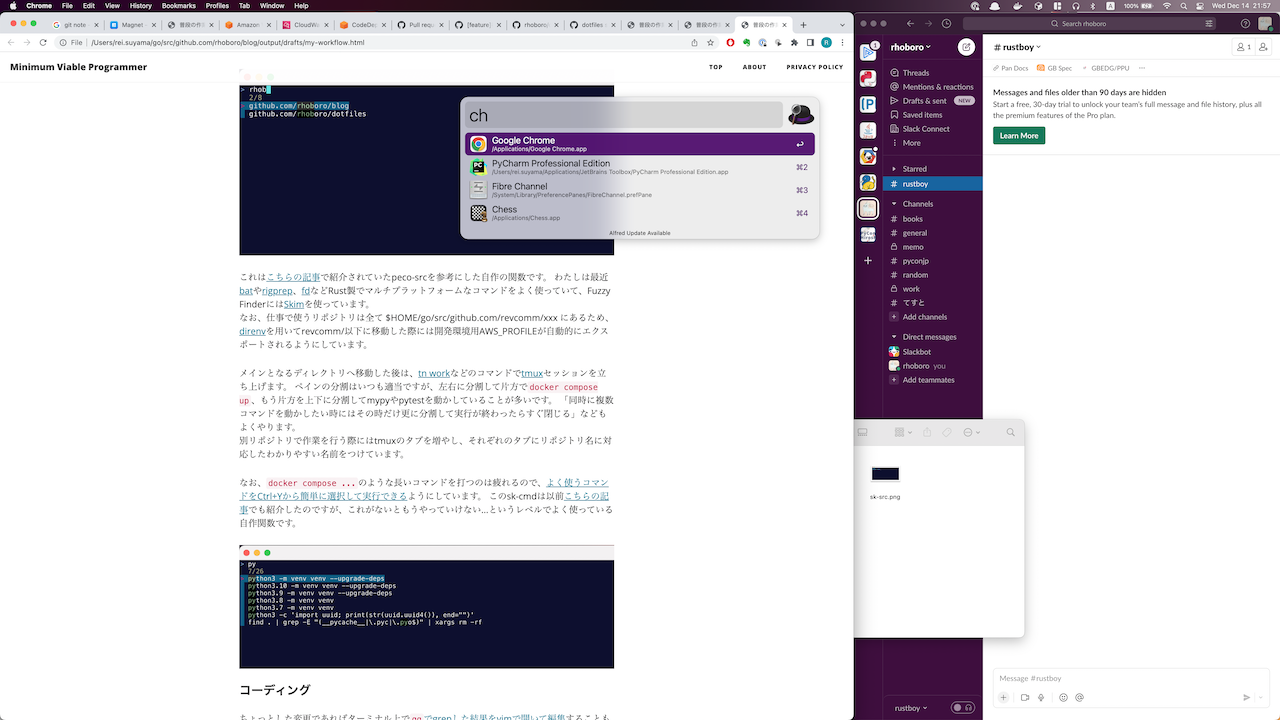Open the Minimum Viable Programmer title
This screenshot has height=720, width=1280.
[78, 67]
